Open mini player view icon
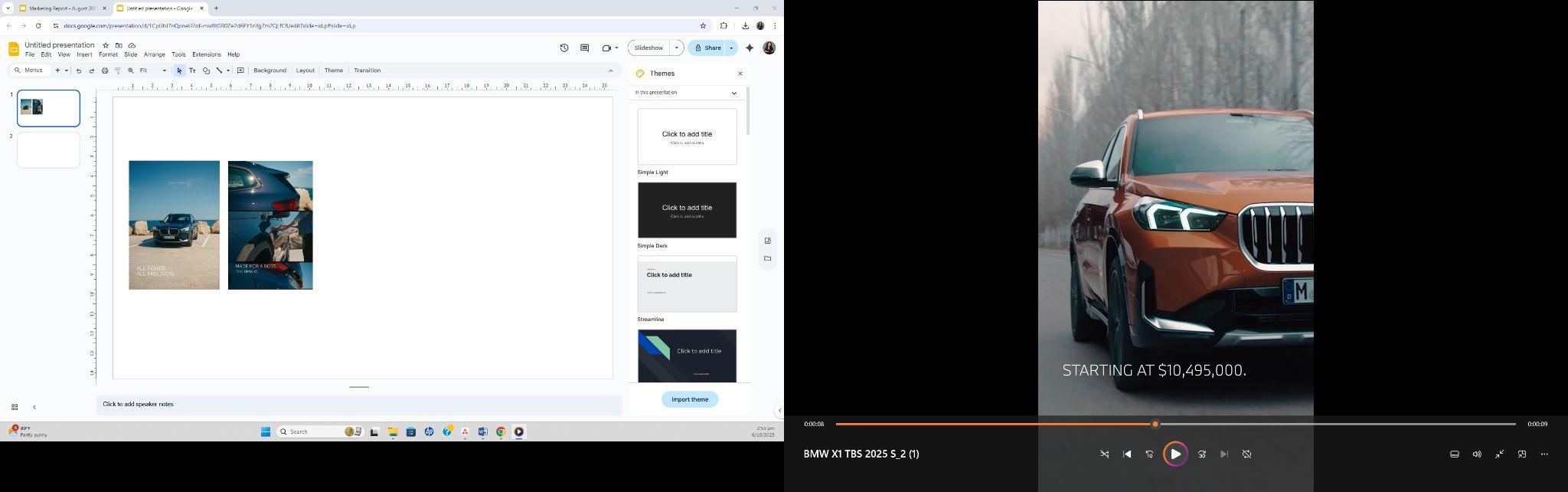Screen dimensions: 1568x492 tap(1522, 454)
